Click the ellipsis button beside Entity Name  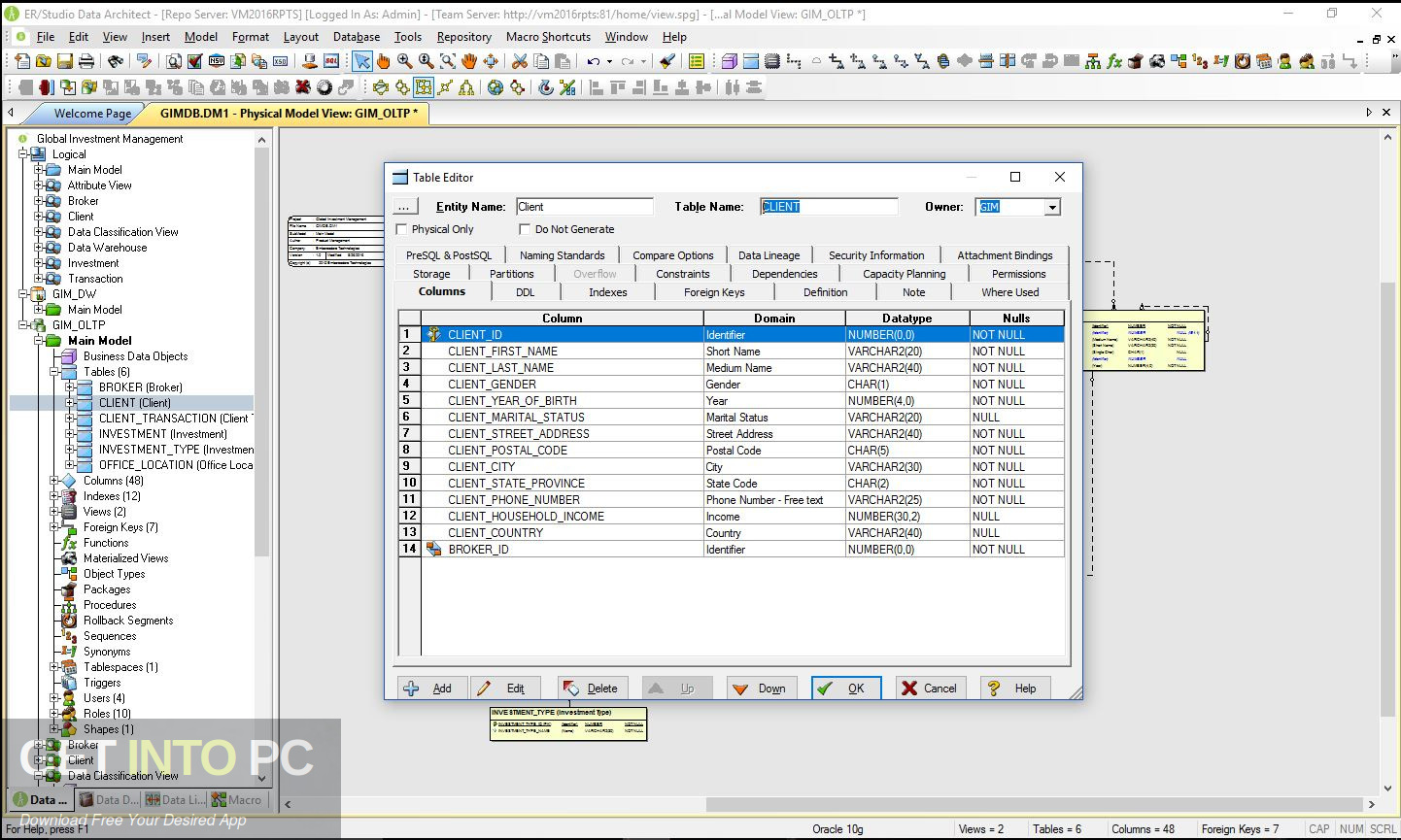(404, 207)
